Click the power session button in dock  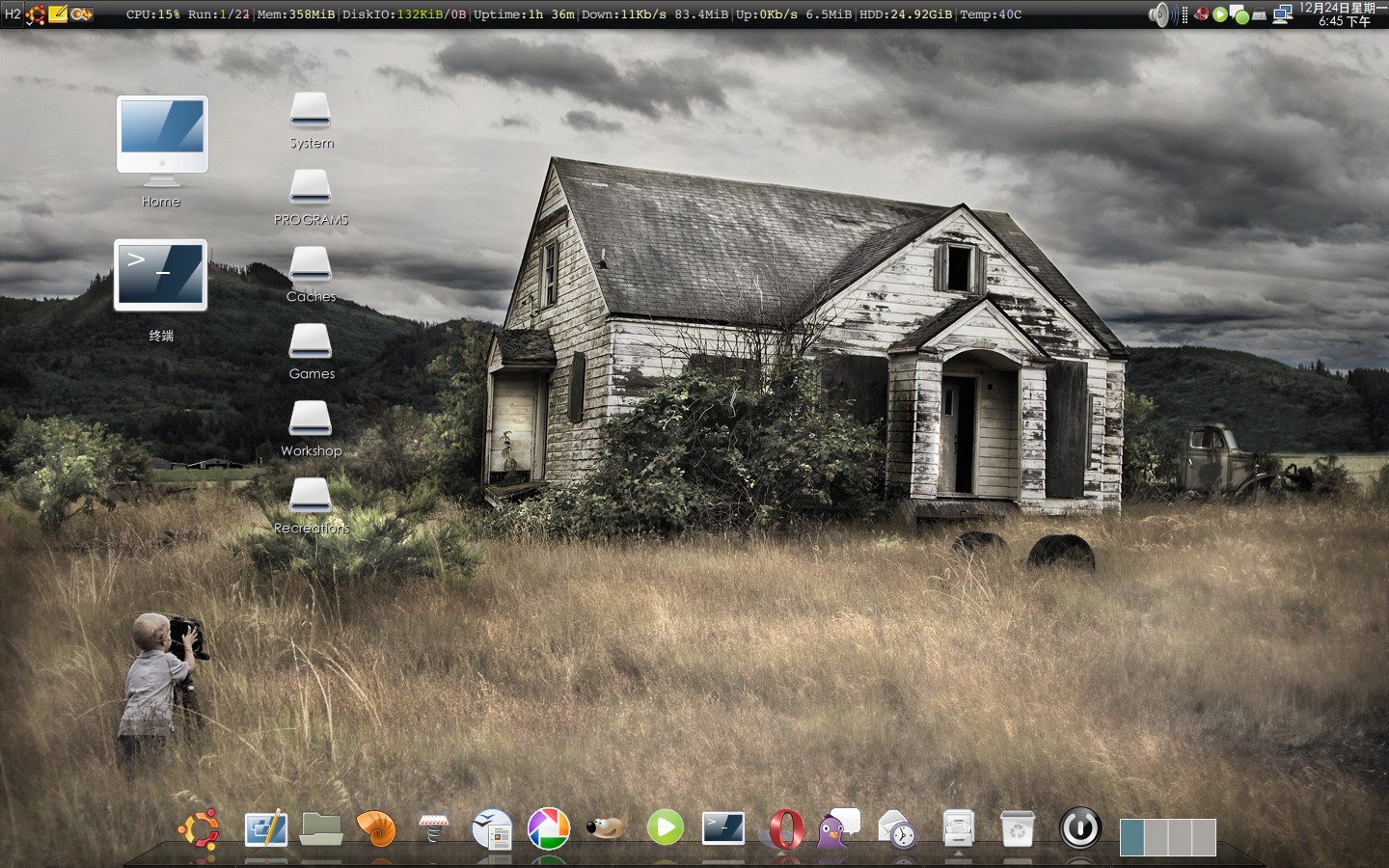point(1080,828)
